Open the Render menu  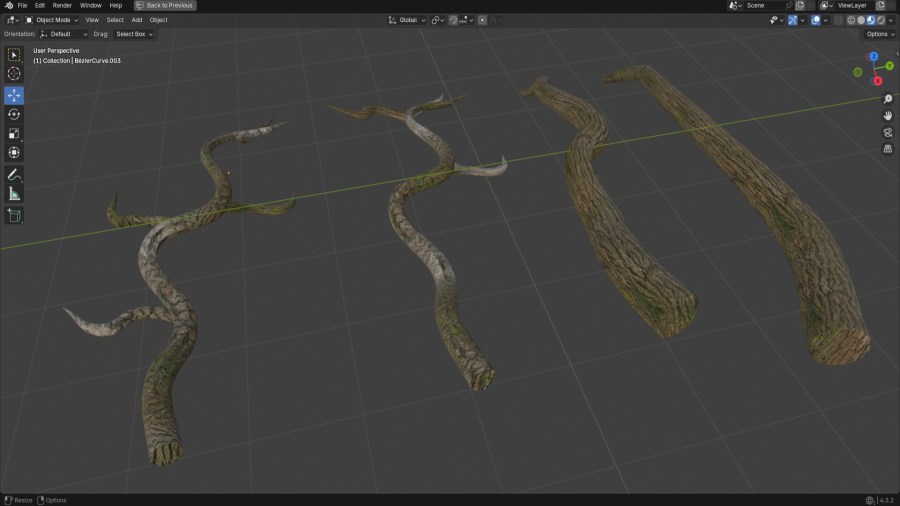(x=62, y=5)
